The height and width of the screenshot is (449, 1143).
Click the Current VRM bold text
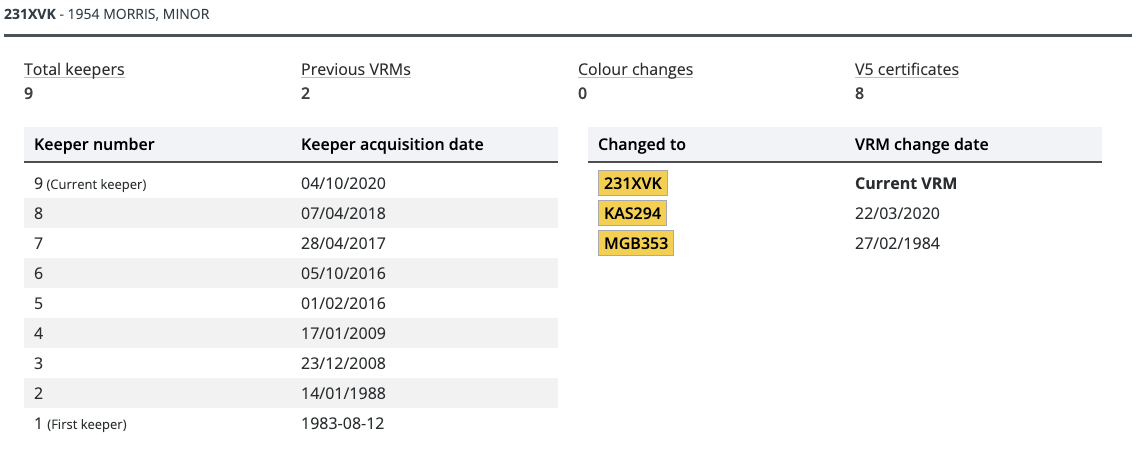905,184
